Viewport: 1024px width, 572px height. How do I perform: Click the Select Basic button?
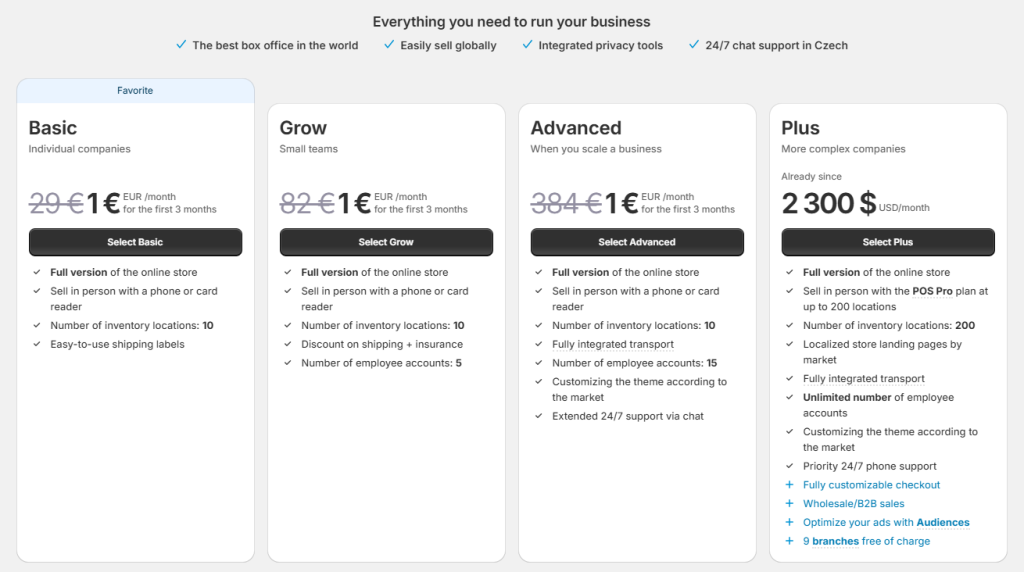pos(135,242)
